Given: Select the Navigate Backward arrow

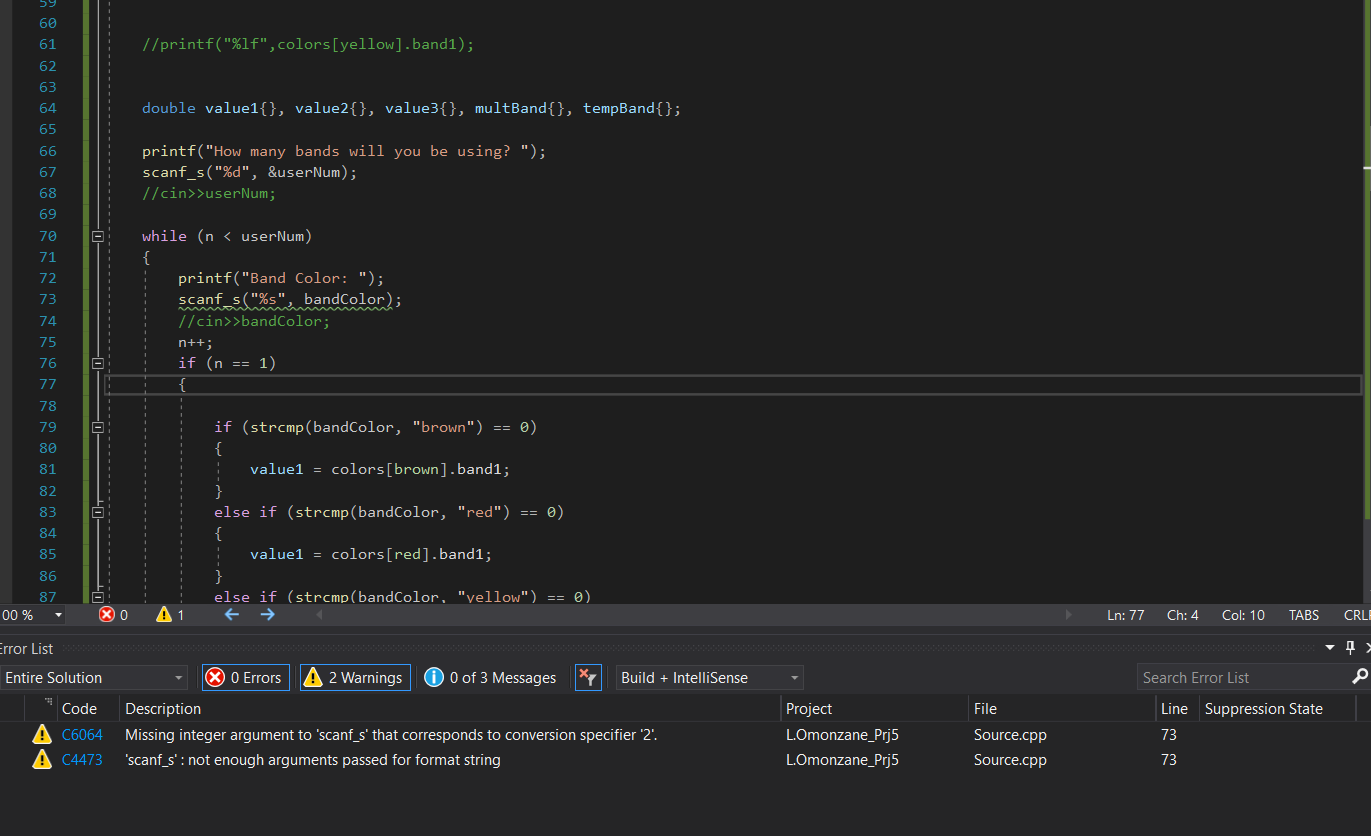Looking at the screenshot, I should click(231, 614).
